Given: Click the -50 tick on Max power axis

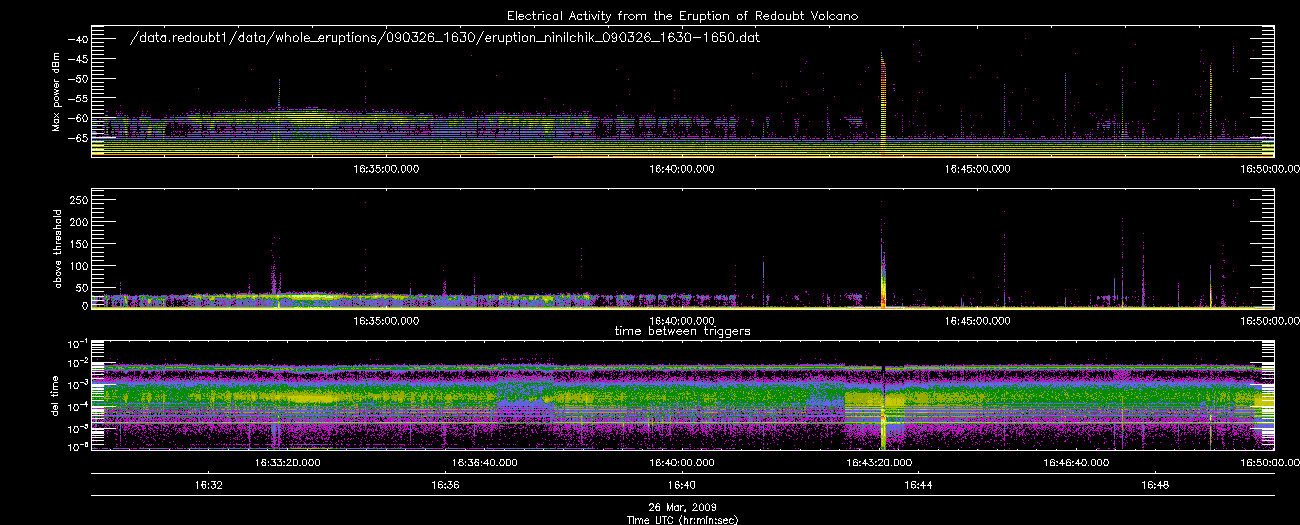Looking at the screenshot, I should [79, 78].
